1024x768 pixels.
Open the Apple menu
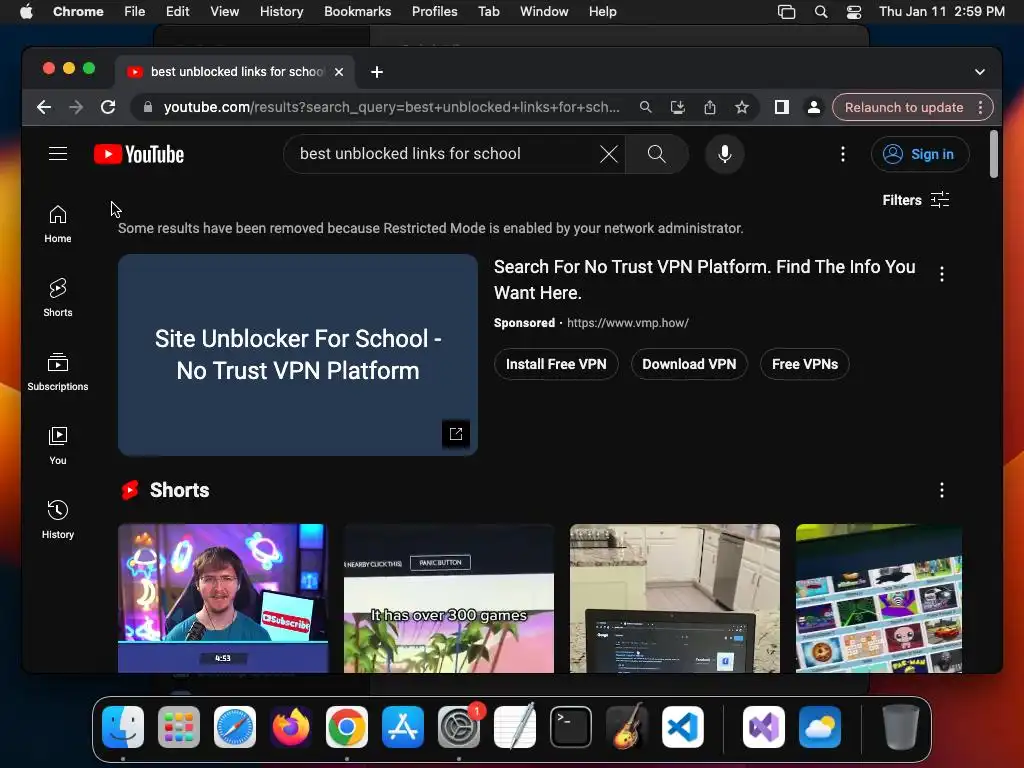[26, 12]
